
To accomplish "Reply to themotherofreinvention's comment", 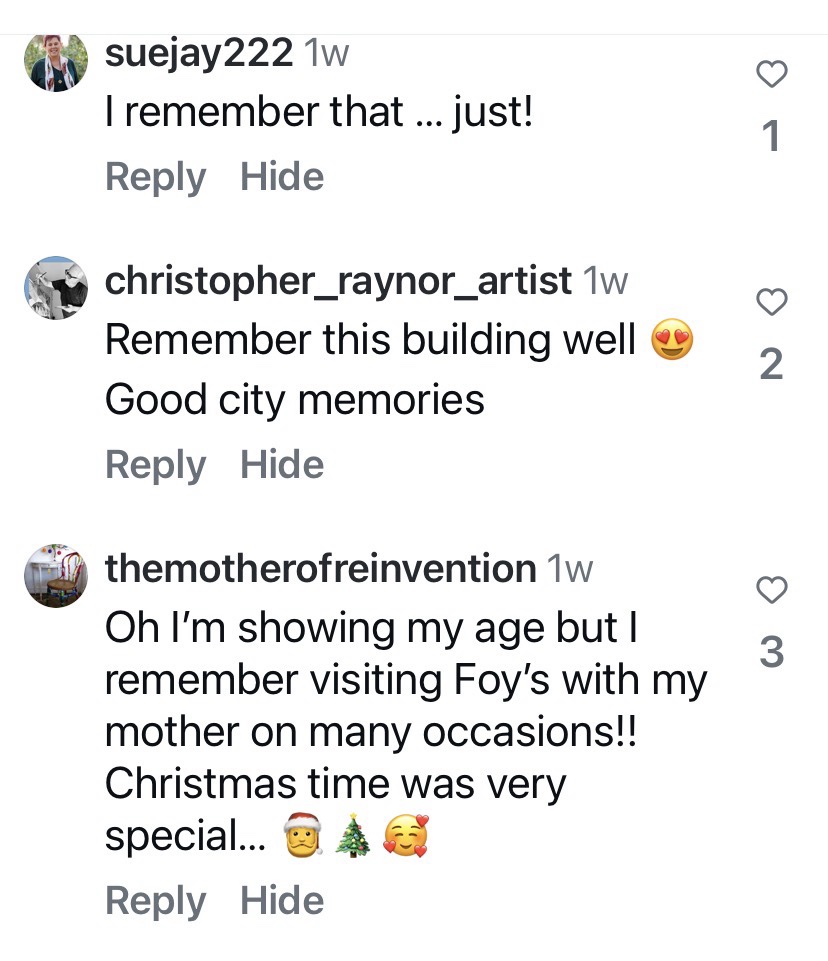I will click(155, 901).
